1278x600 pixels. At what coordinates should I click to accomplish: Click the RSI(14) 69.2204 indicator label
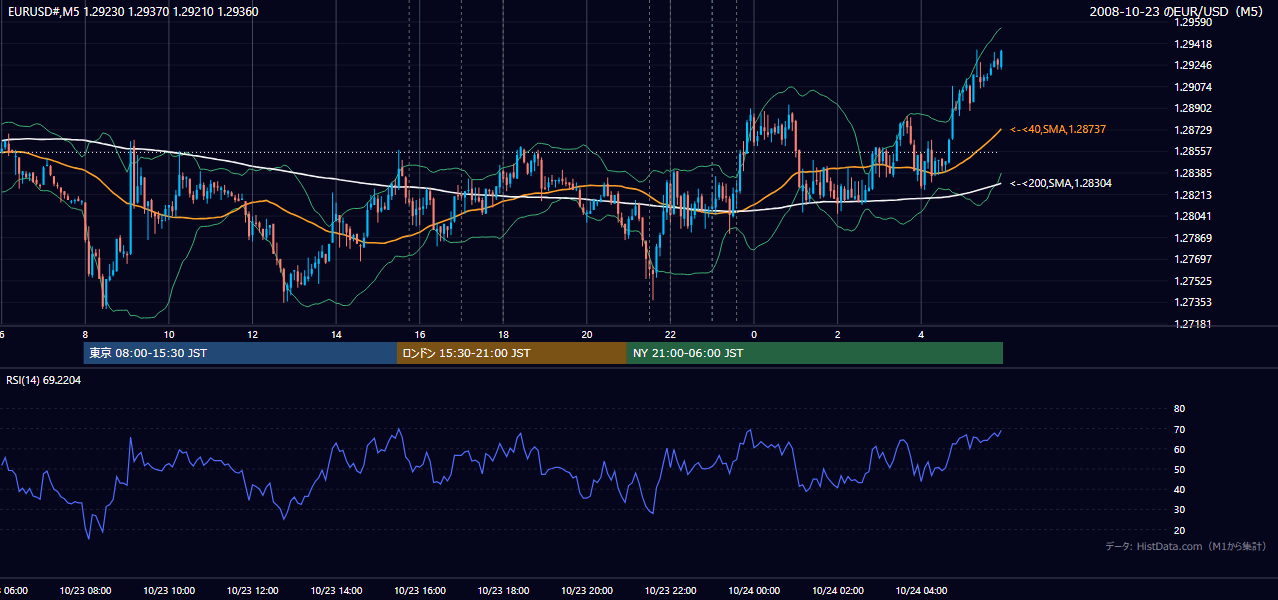(x=44, y=380)
